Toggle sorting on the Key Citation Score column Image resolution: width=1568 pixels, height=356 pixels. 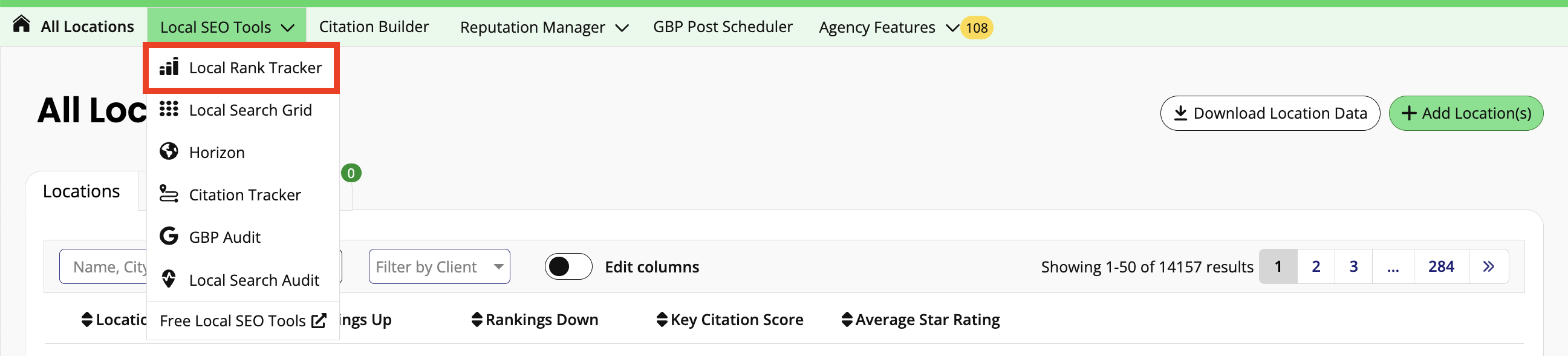[x=662, y=319]
